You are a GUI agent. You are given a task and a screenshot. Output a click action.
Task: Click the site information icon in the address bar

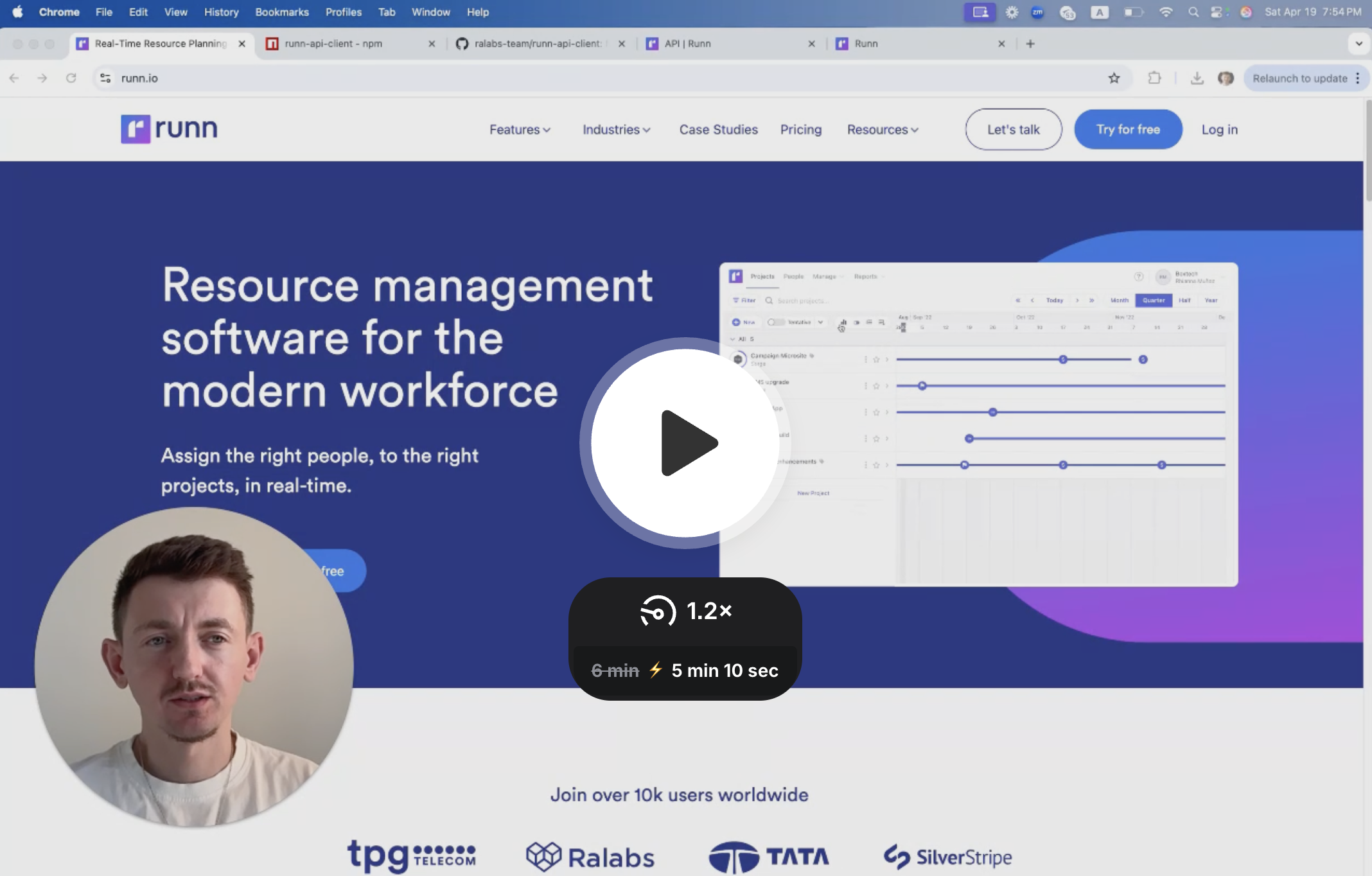(x=105, y=78)
